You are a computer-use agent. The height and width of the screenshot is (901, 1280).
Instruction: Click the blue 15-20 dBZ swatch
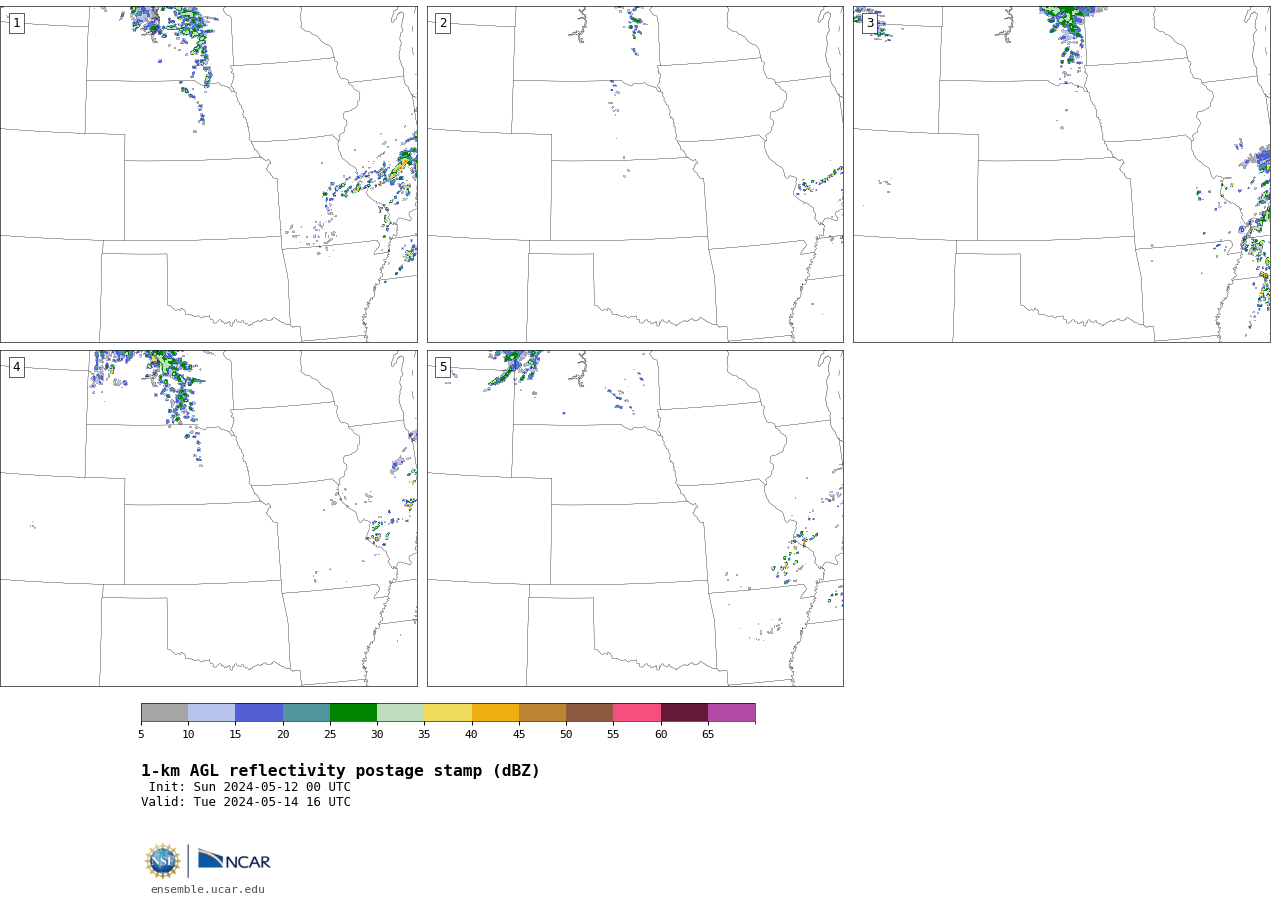click(259, 713)
